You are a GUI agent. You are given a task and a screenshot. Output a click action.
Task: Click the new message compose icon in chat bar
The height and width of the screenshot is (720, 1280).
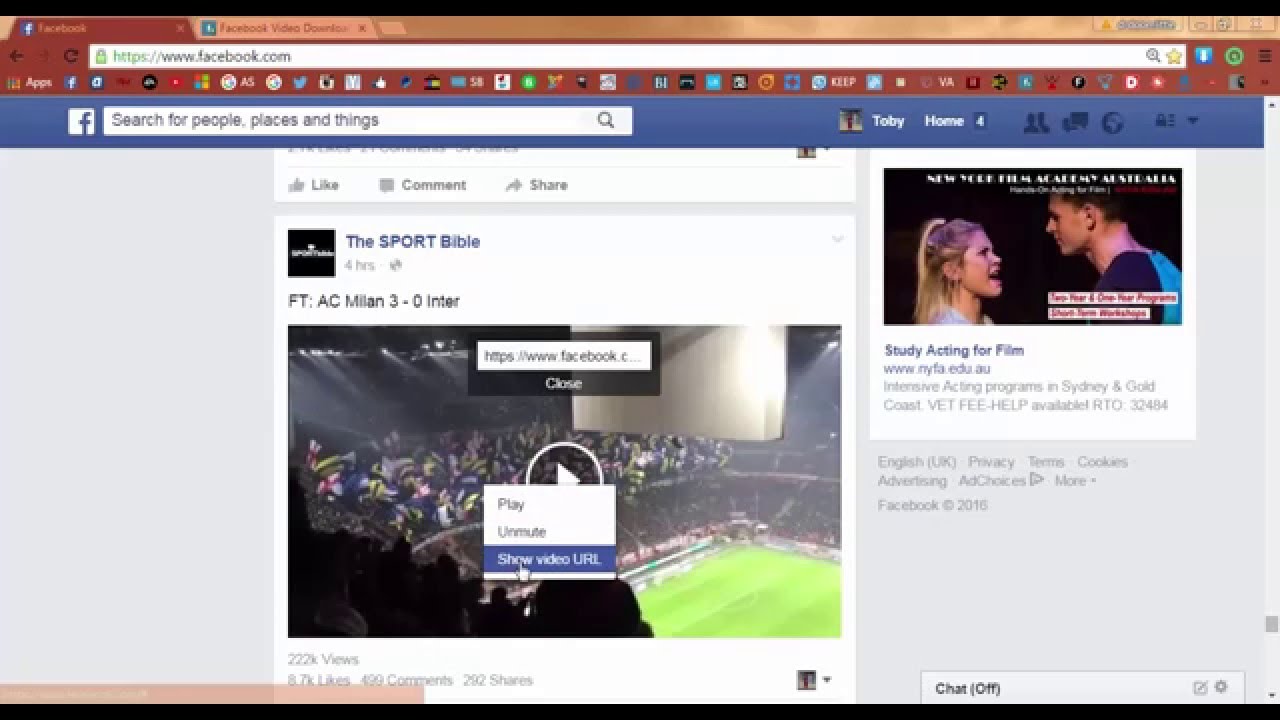[x=1200, y=688]
